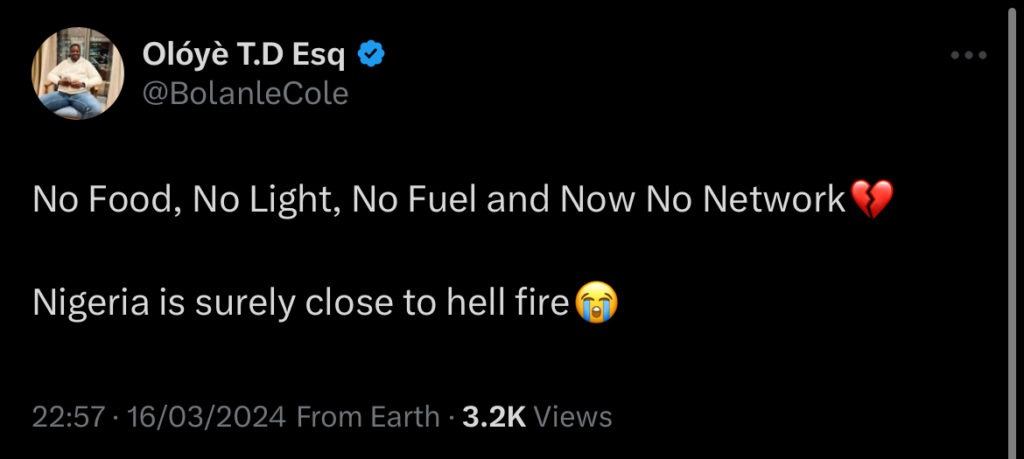Open the @BolanleCole handle link

[x=246, y=93]
